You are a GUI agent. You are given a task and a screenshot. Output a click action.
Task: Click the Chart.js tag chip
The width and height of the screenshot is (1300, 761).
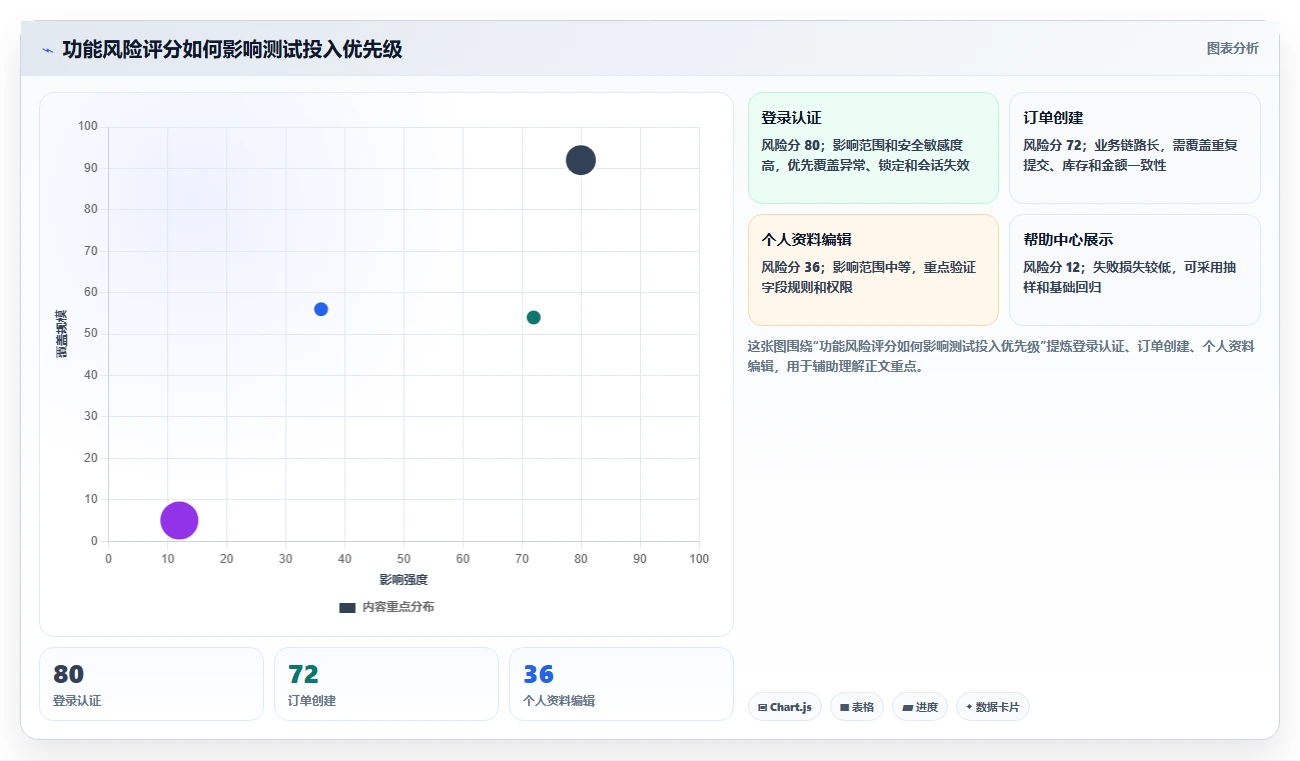785,707
